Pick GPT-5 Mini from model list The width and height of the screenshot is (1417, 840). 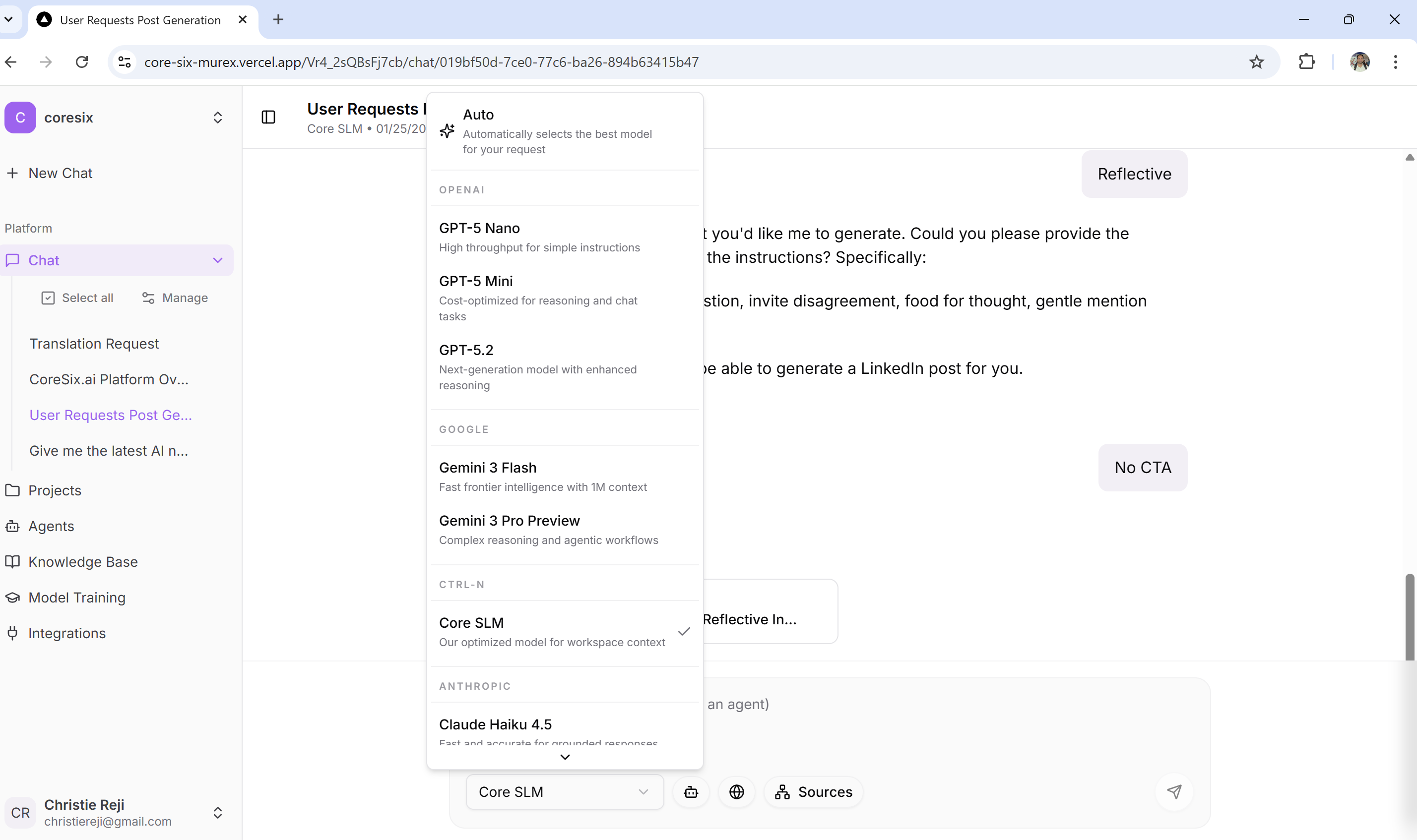538,298
